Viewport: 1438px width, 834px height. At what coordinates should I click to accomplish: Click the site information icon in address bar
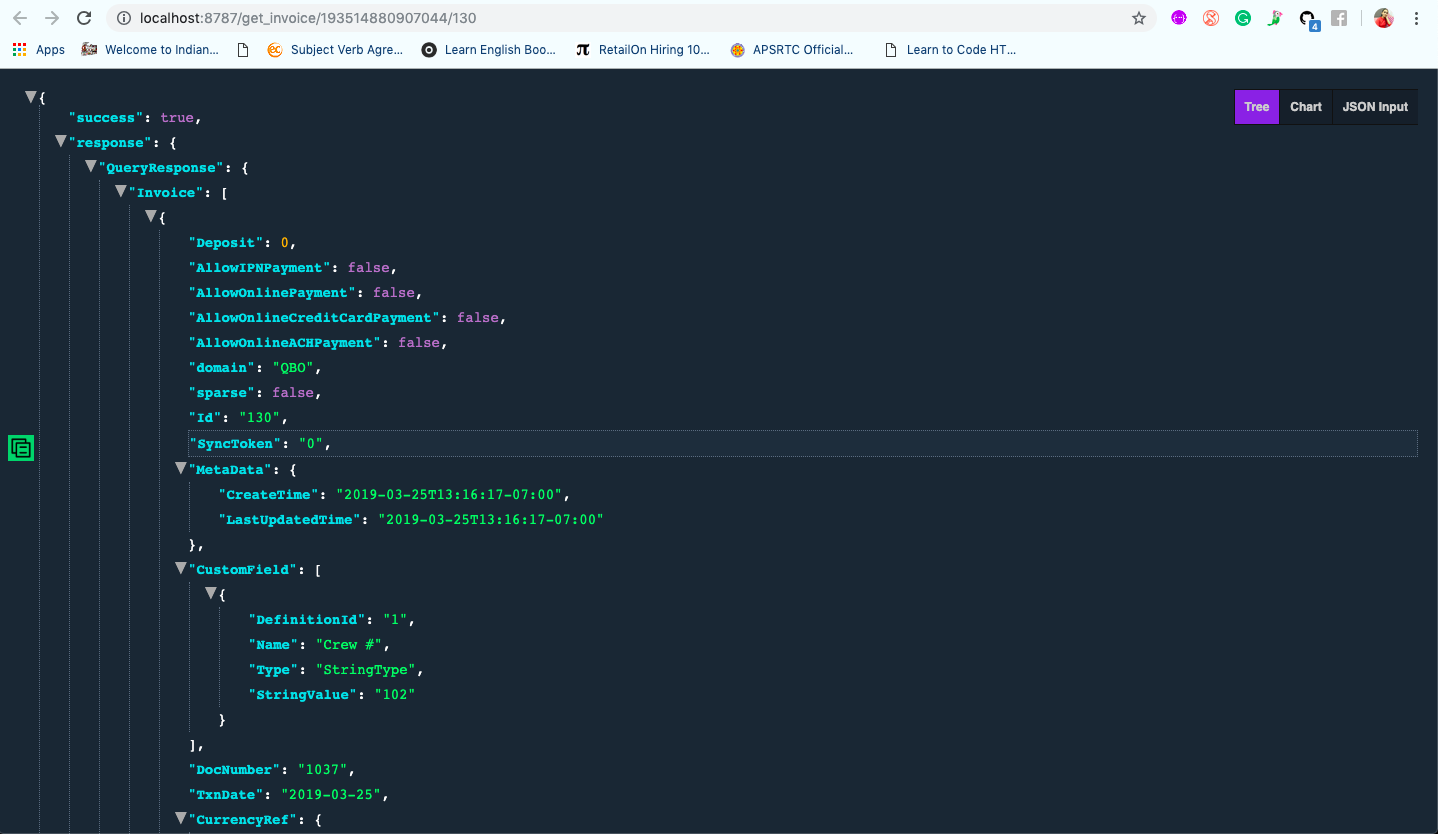coord(124,18)
